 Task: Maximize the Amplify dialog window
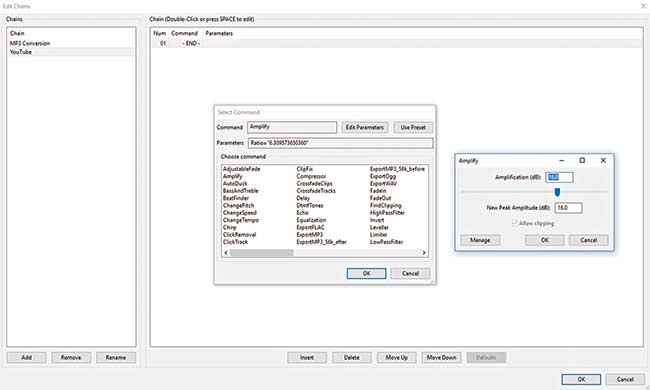[x=582, y=160]
